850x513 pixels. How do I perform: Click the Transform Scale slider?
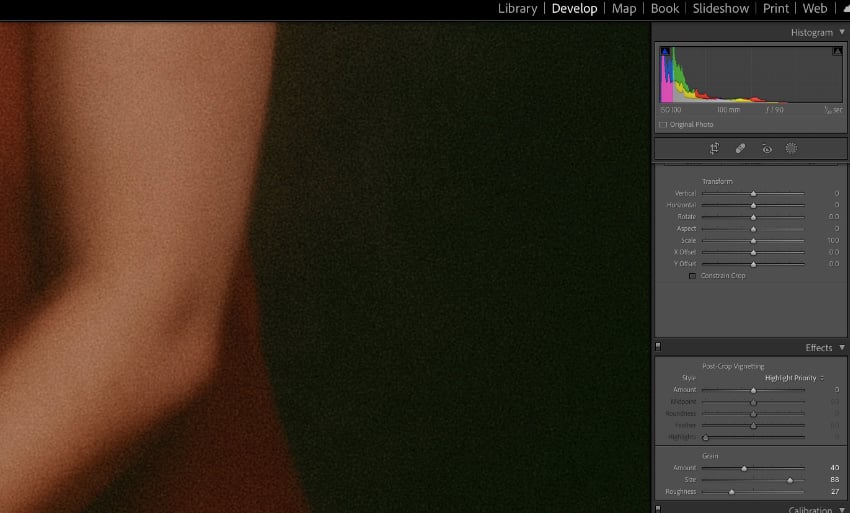click(x=753, y=241)
